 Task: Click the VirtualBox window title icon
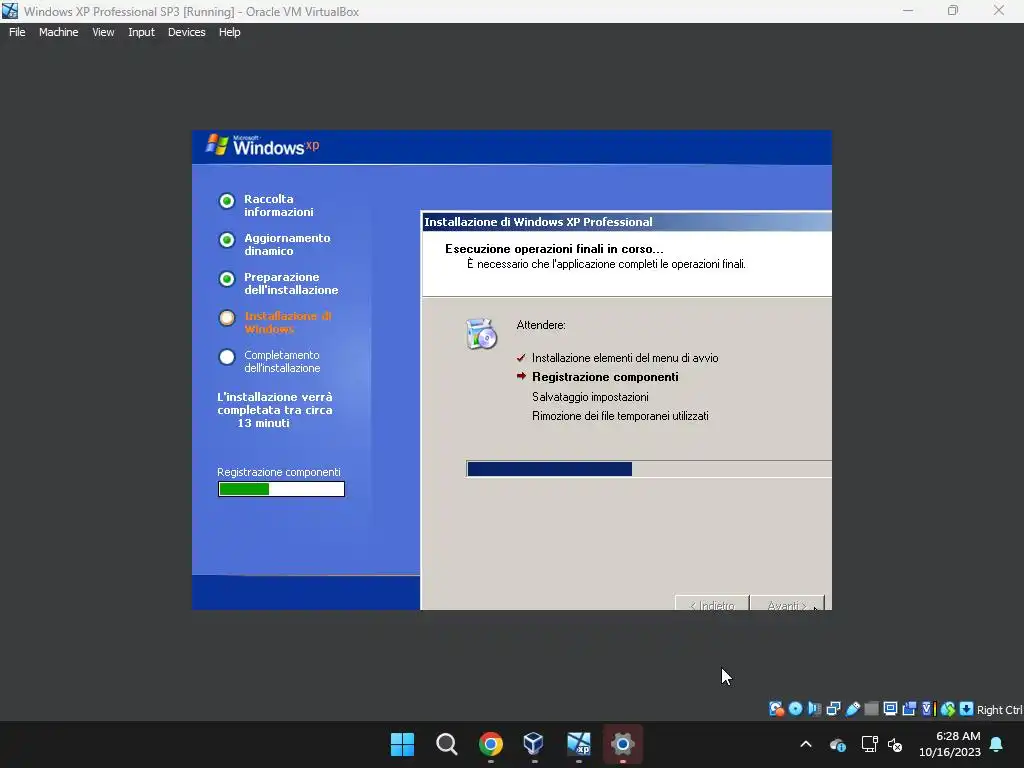coord(10,11)
